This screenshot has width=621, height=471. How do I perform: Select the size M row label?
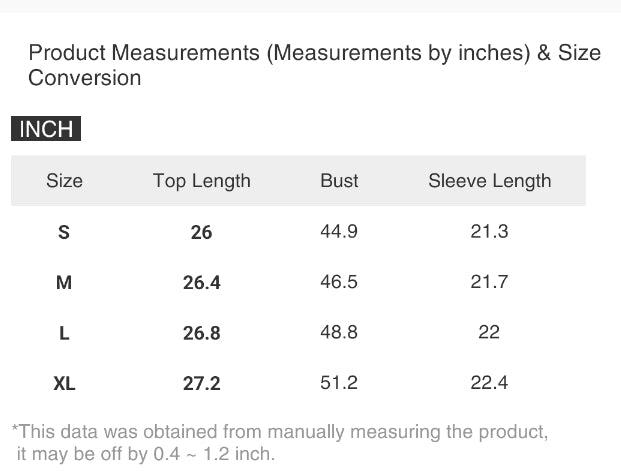[x=64, y=282]
